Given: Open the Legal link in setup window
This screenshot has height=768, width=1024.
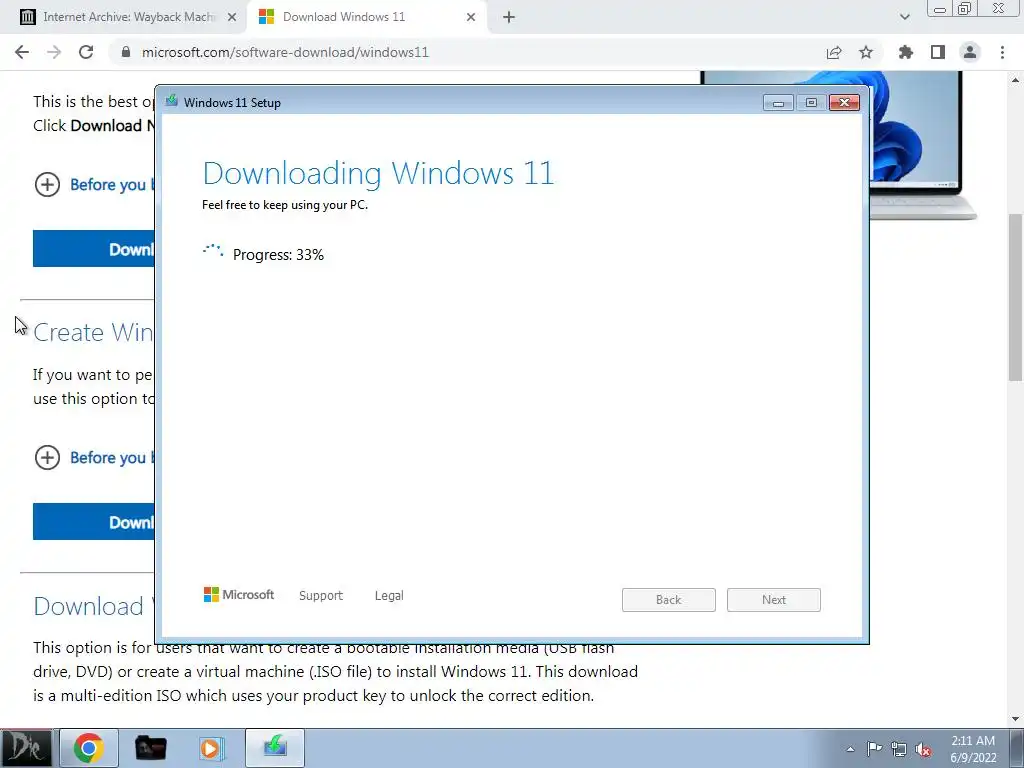Looking at the screenshot, I should point(389,596).
